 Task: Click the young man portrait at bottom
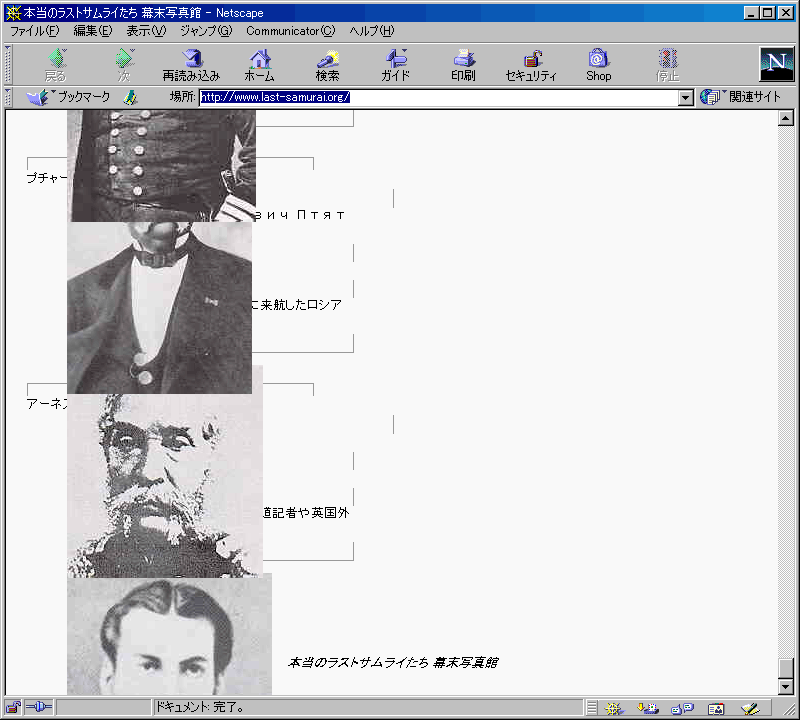point(169,636)
